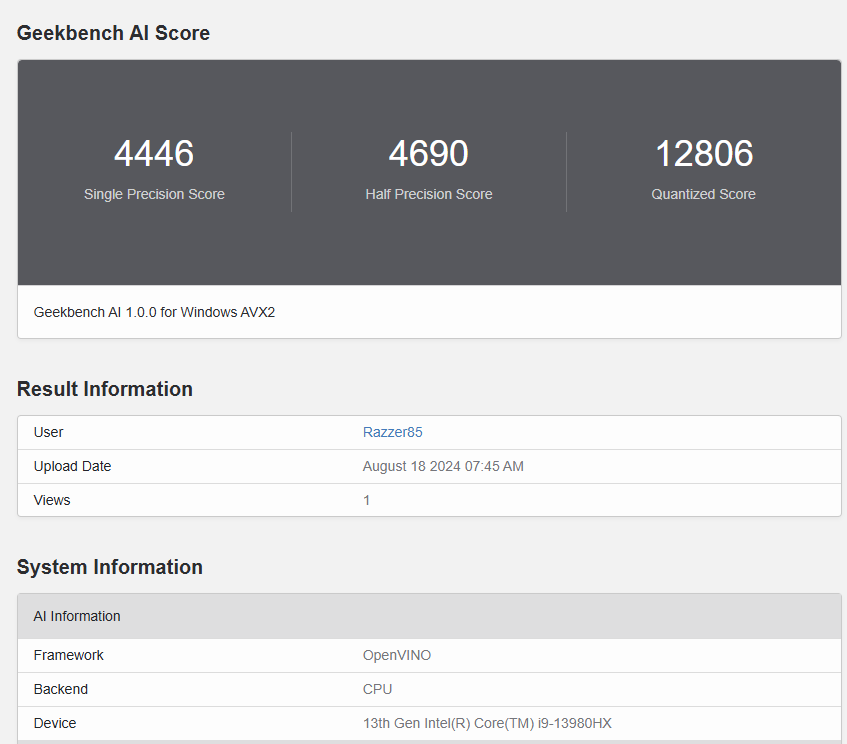Click the Views row label
Screen dimensions: 847x744
pos(52,500)
